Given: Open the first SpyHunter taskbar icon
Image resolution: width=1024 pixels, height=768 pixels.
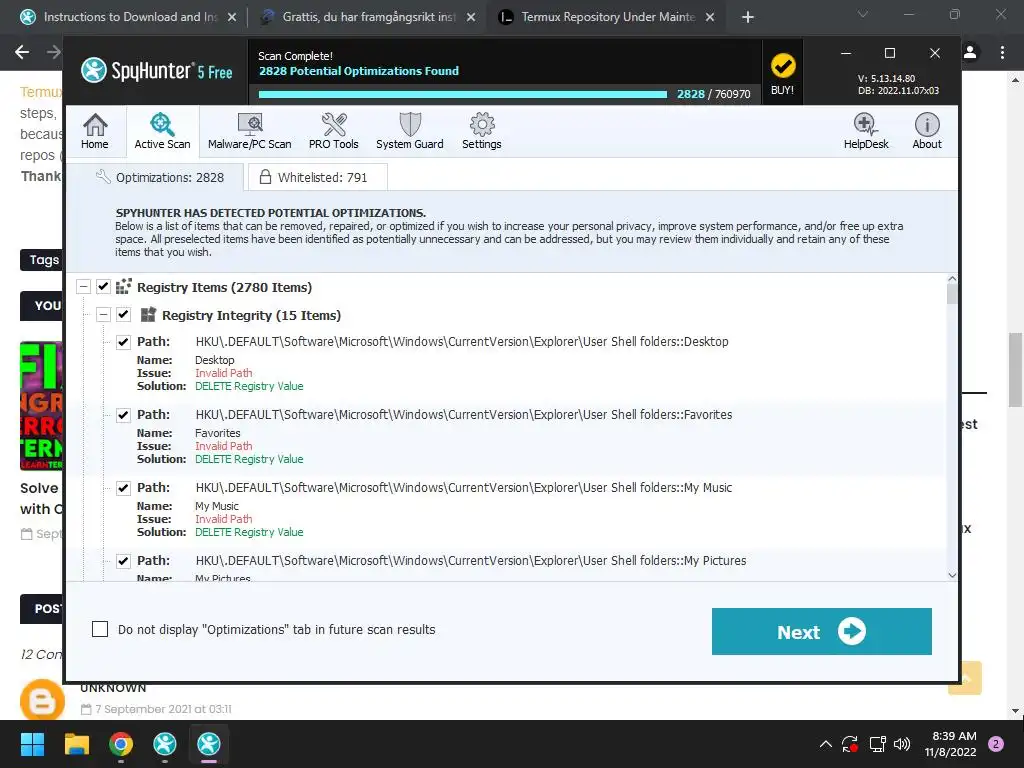Looking at the screenshot, I should pyautogui.click(x=165, y=744).
